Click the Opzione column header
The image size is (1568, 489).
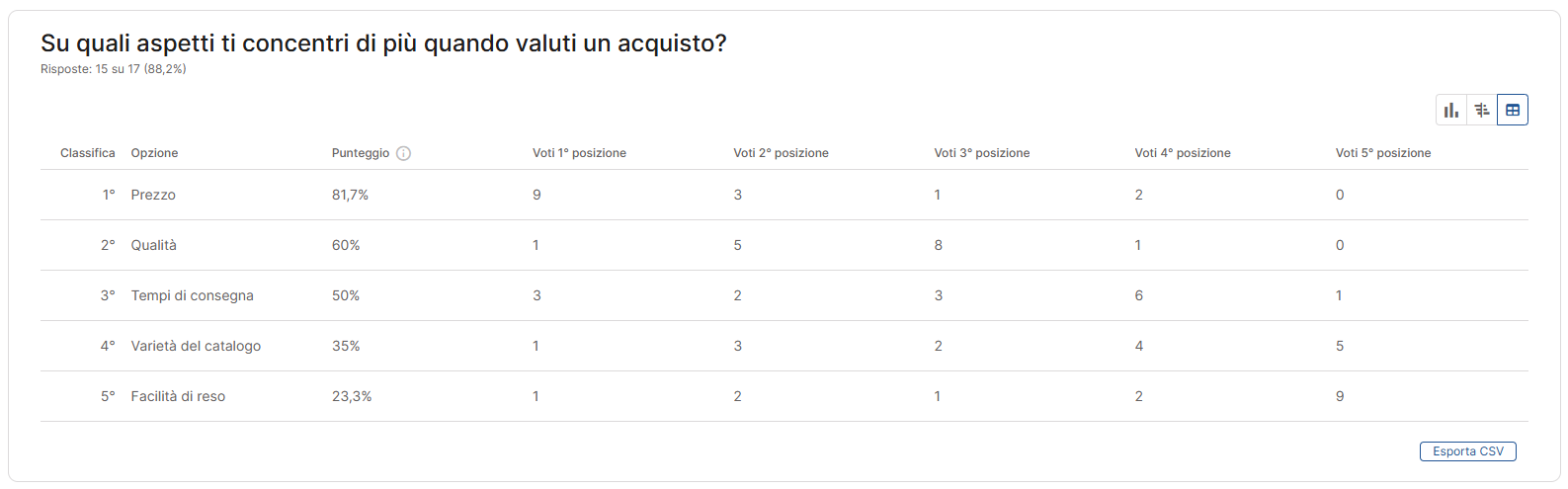(154, 153)
